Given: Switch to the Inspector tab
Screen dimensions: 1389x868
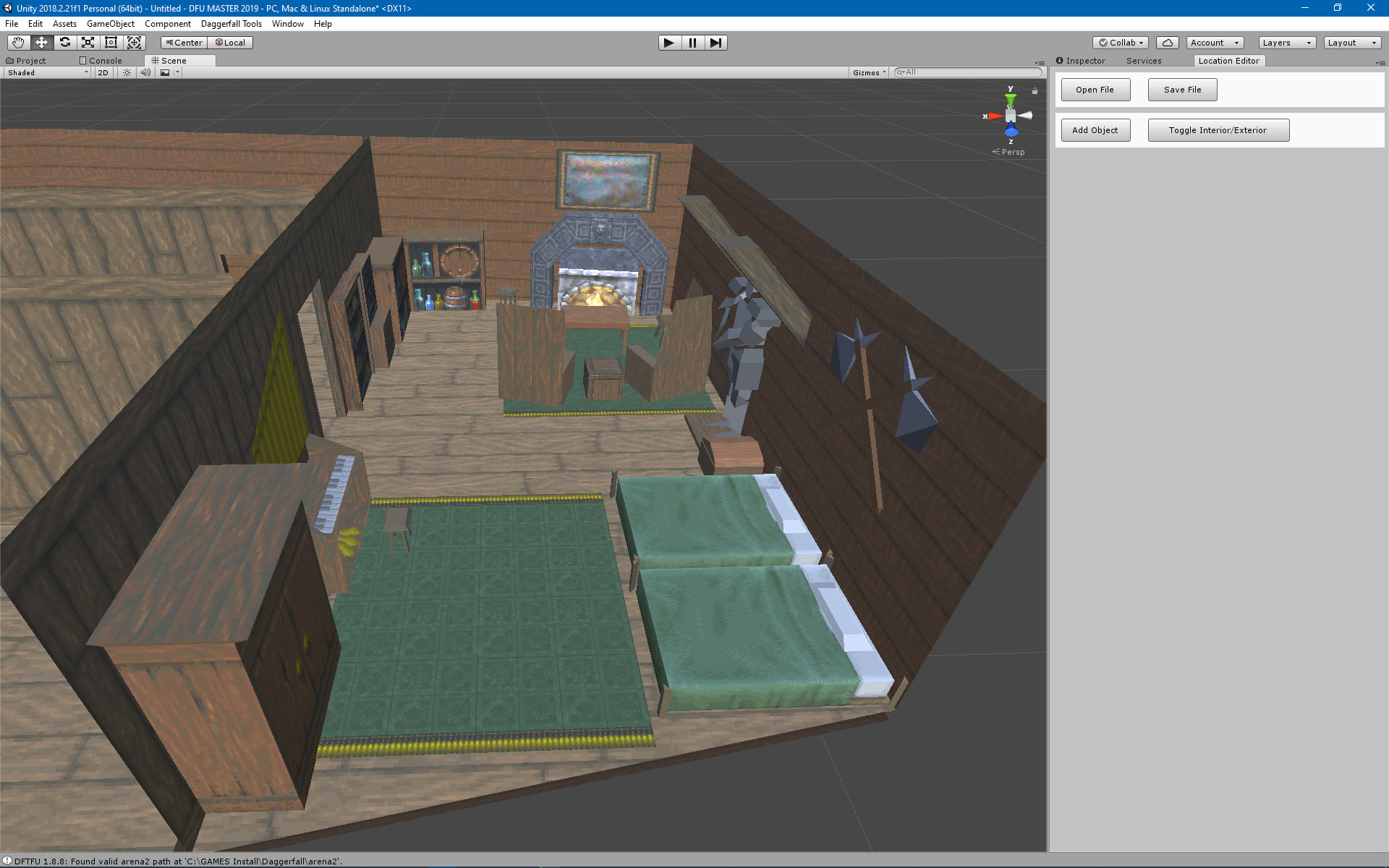Looking at the screenshot, I should coord(1081,61).
